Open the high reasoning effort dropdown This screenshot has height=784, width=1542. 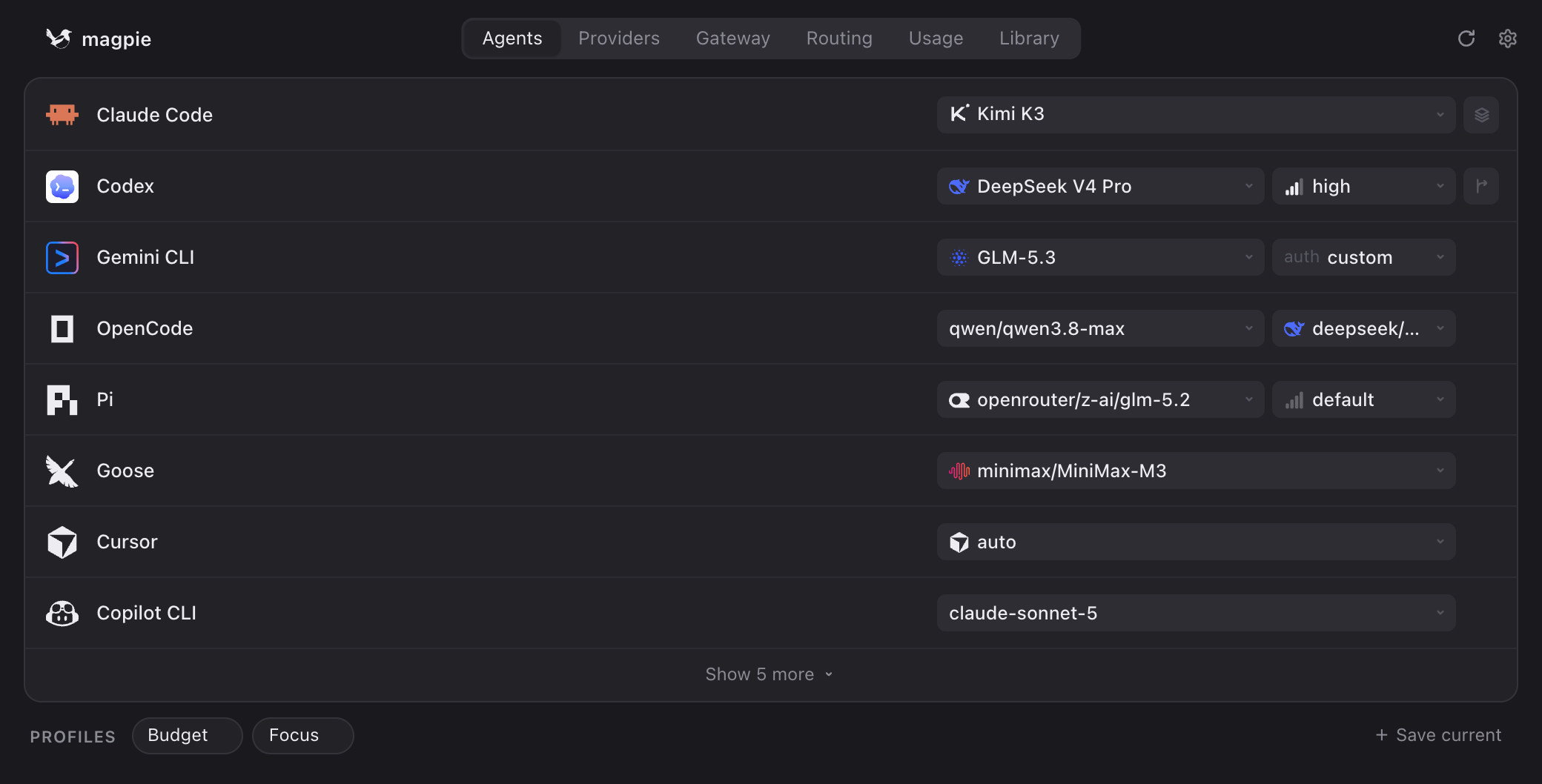pos(1364,186)
